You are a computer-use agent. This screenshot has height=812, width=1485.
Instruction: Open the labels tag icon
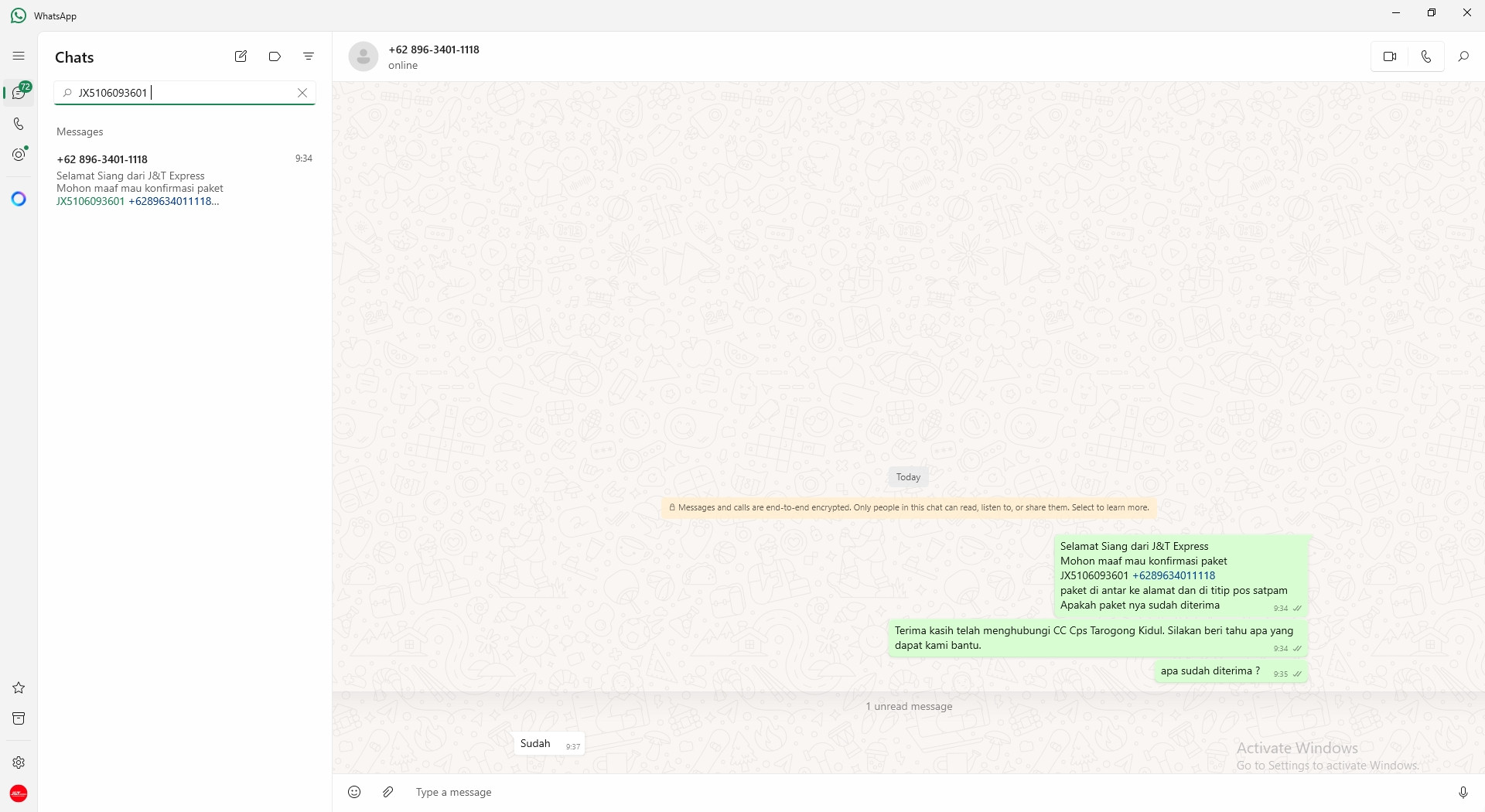click(x=275, y=56)
